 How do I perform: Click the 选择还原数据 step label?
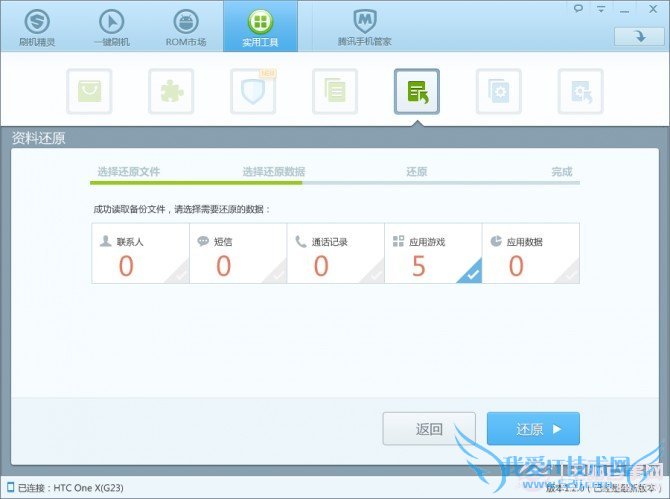point(274,172)
